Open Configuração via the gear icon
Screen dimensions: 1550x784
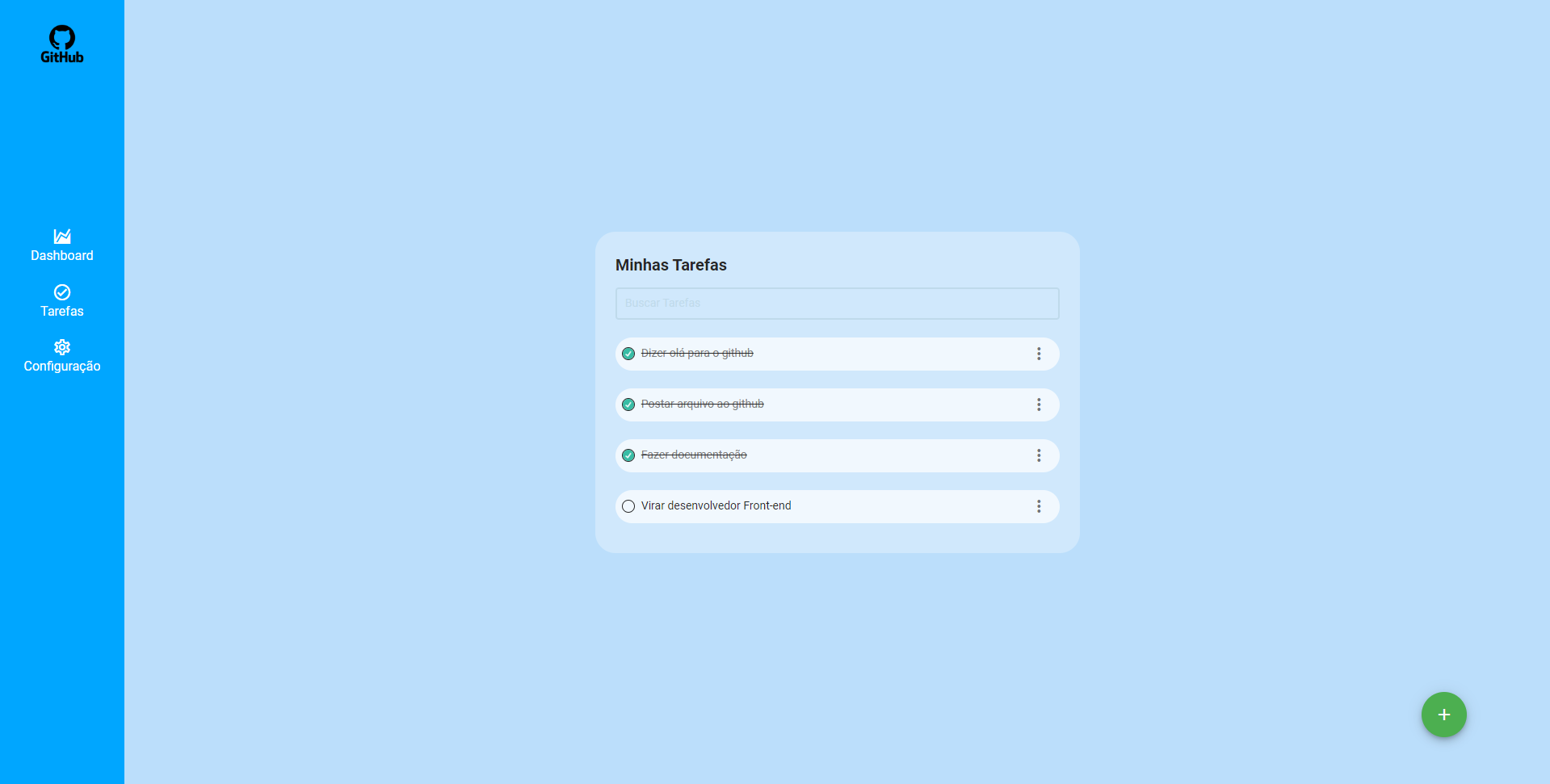click(x=62, y=346)
